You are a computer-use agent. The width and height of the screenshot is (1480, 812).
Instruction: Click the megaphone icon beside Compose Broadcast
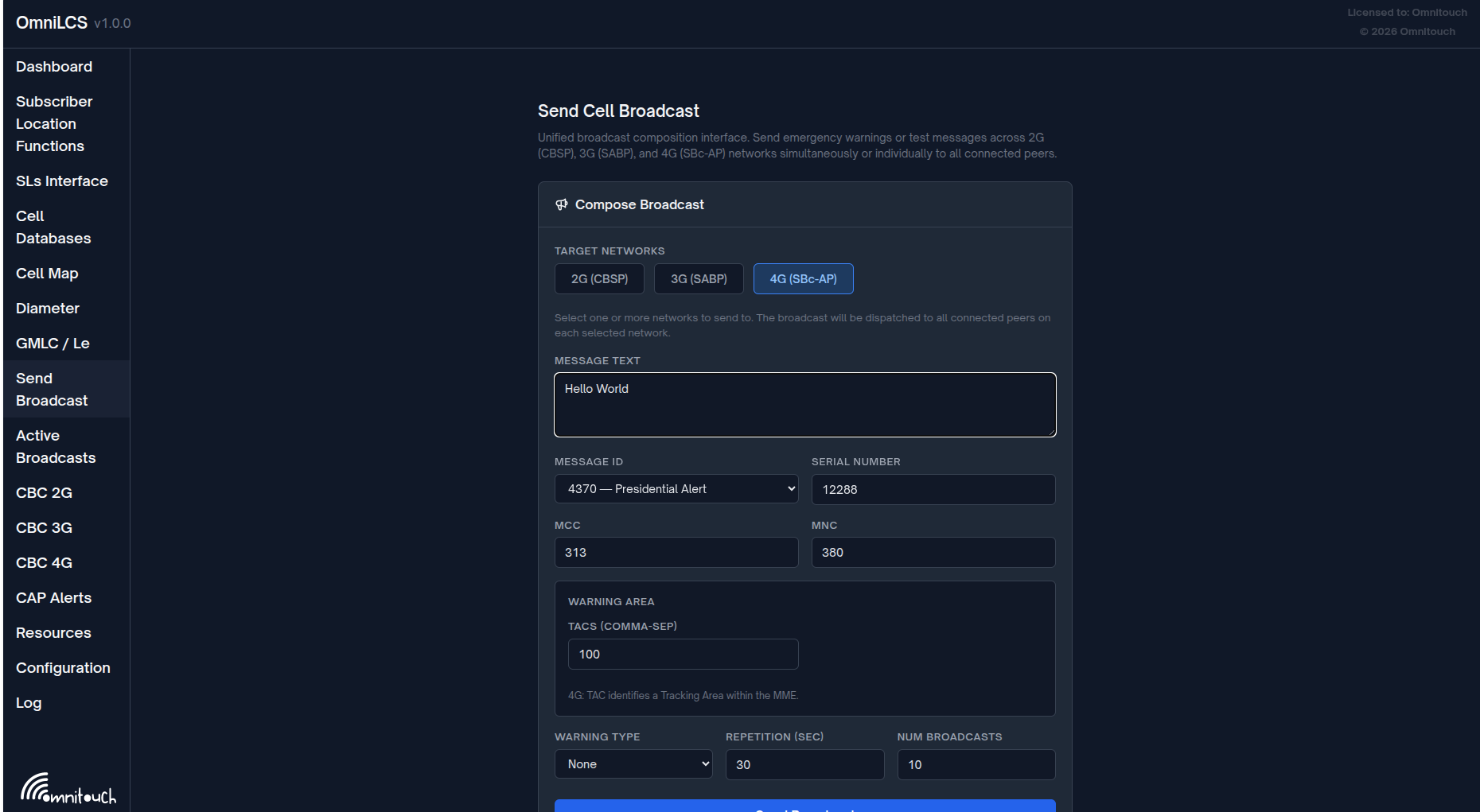tap(562, 204)
